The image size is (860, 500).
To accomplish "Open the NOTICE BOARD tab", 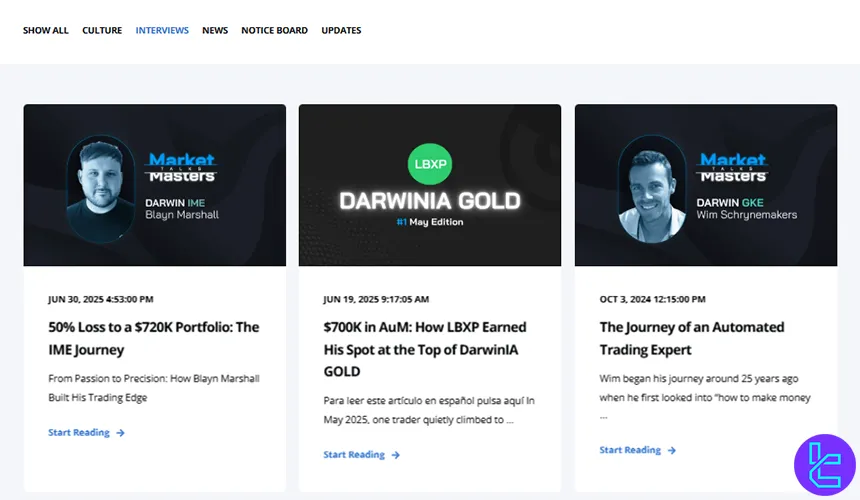I will [274, 31].
